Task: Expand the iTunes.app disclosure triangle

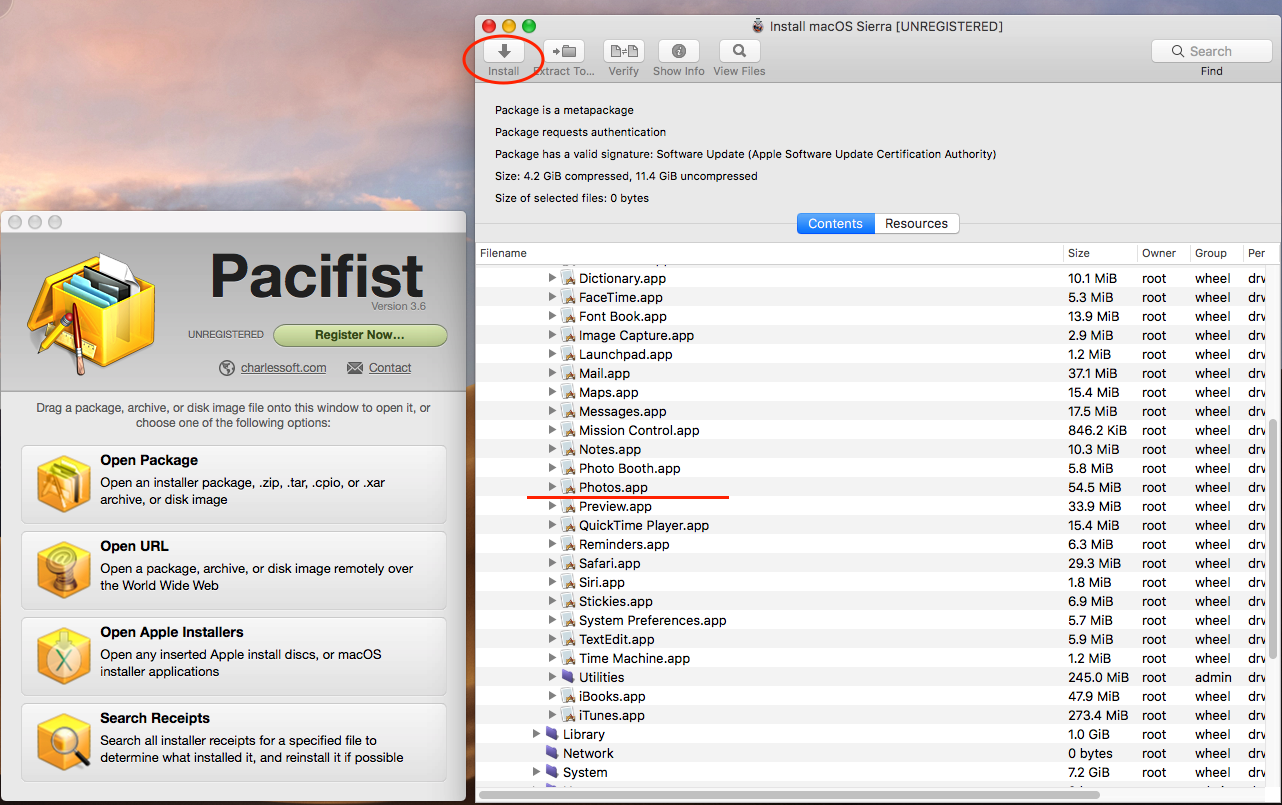Action: pyautogui.click(x=552, y=715)
